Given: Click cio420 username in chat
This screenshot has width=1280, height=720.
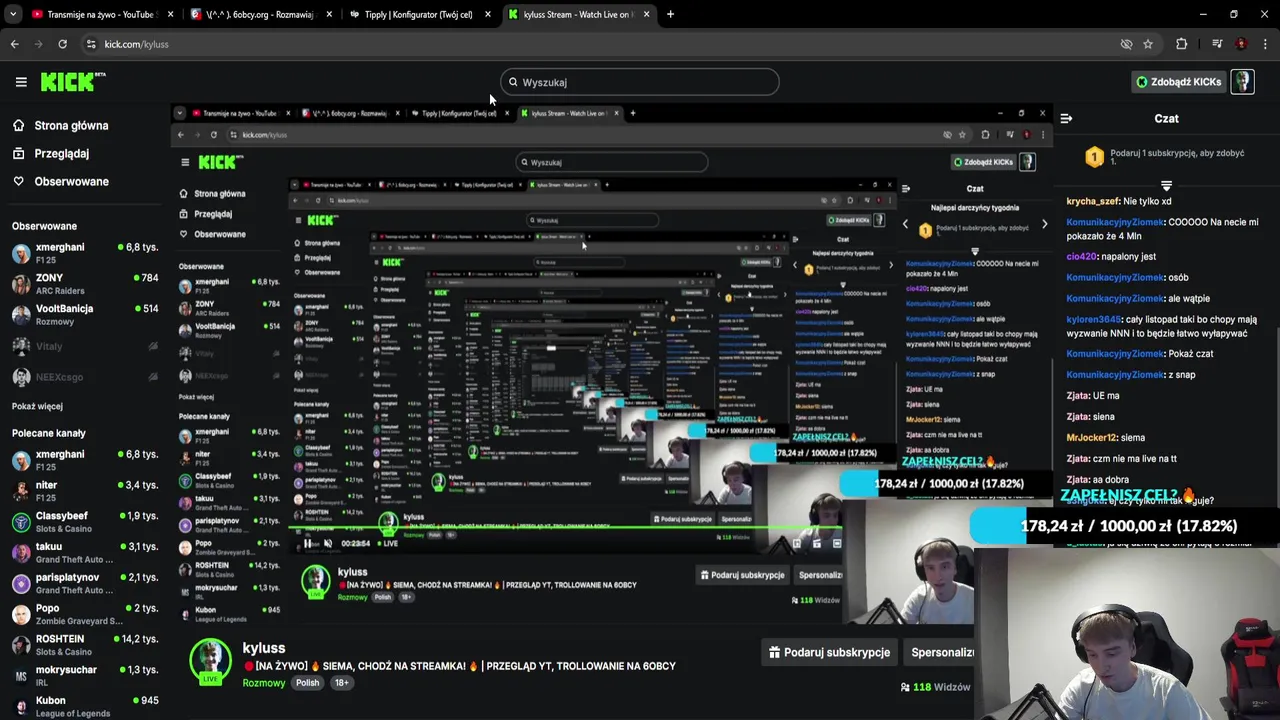Looking at the screenshot, I should click(x=1082, y=257).
